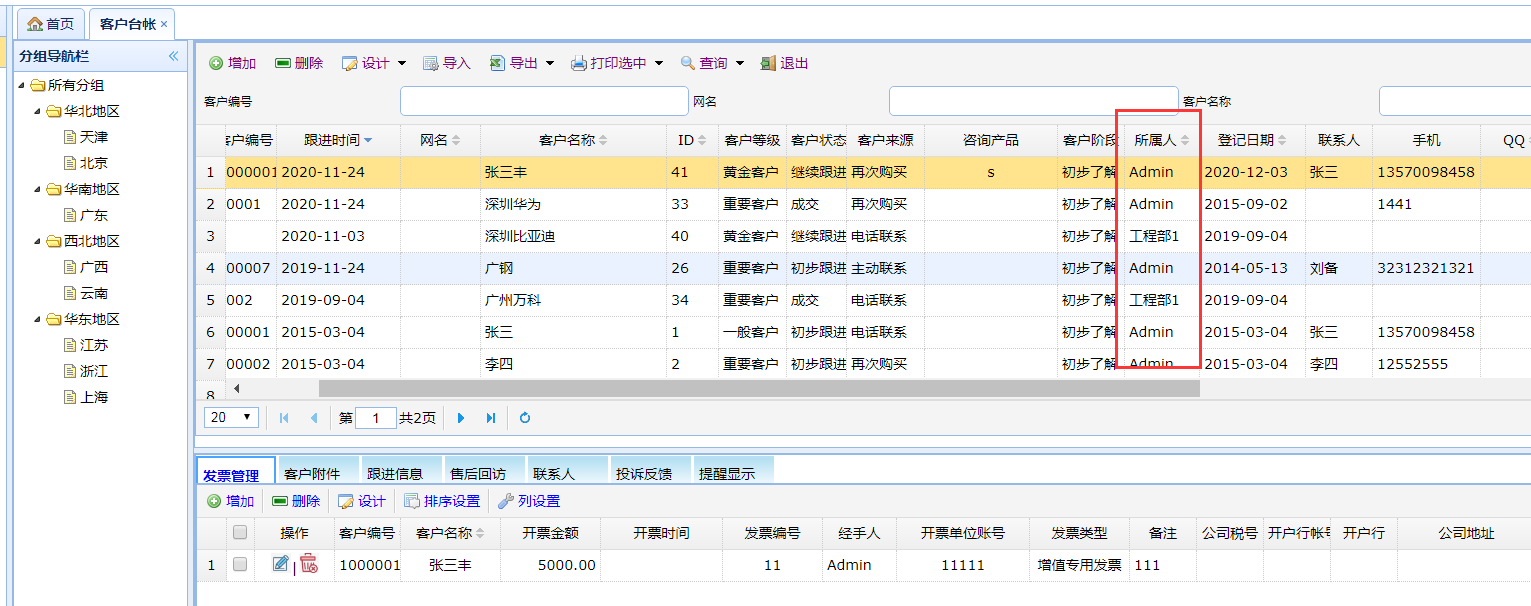Click the red delete icon in invoice row 1
This screenshot has height=606, width=1531.
coord(309,564)
